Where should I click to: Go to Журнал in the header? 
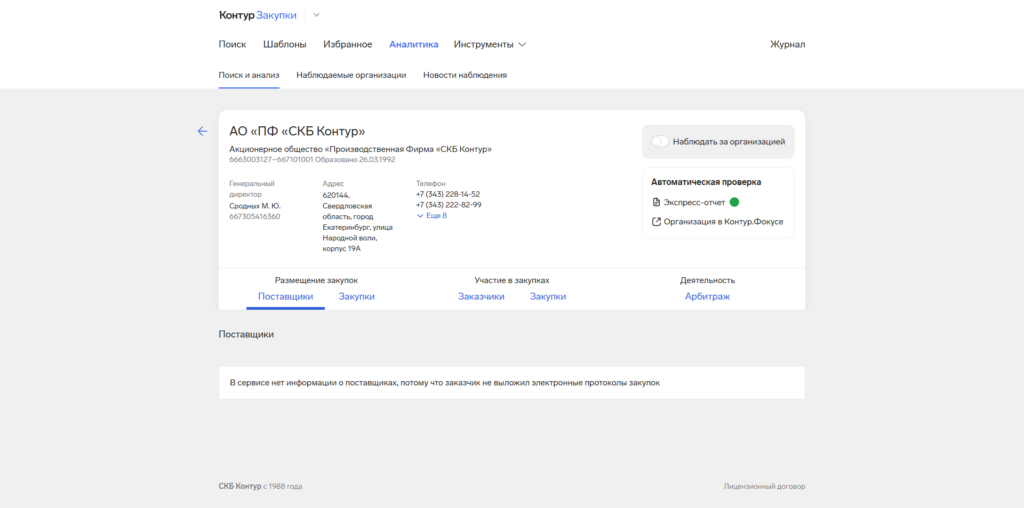[x=787, y=44]
